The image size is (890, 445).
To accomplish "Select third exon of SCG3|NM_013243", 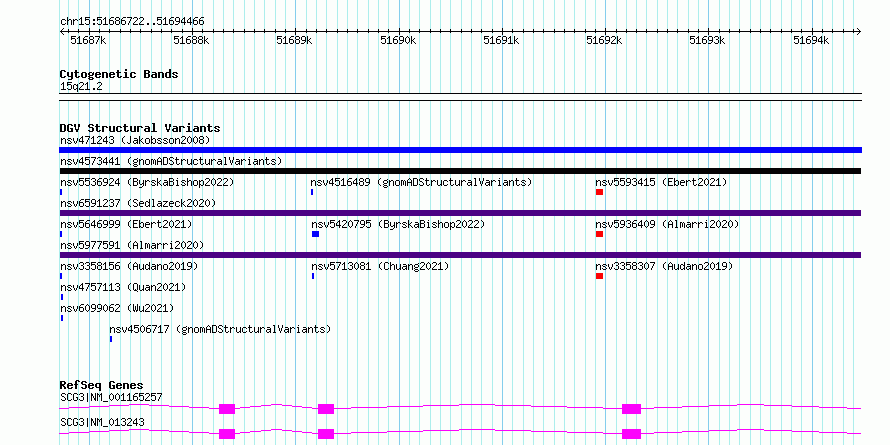I will tap(631, 434).
